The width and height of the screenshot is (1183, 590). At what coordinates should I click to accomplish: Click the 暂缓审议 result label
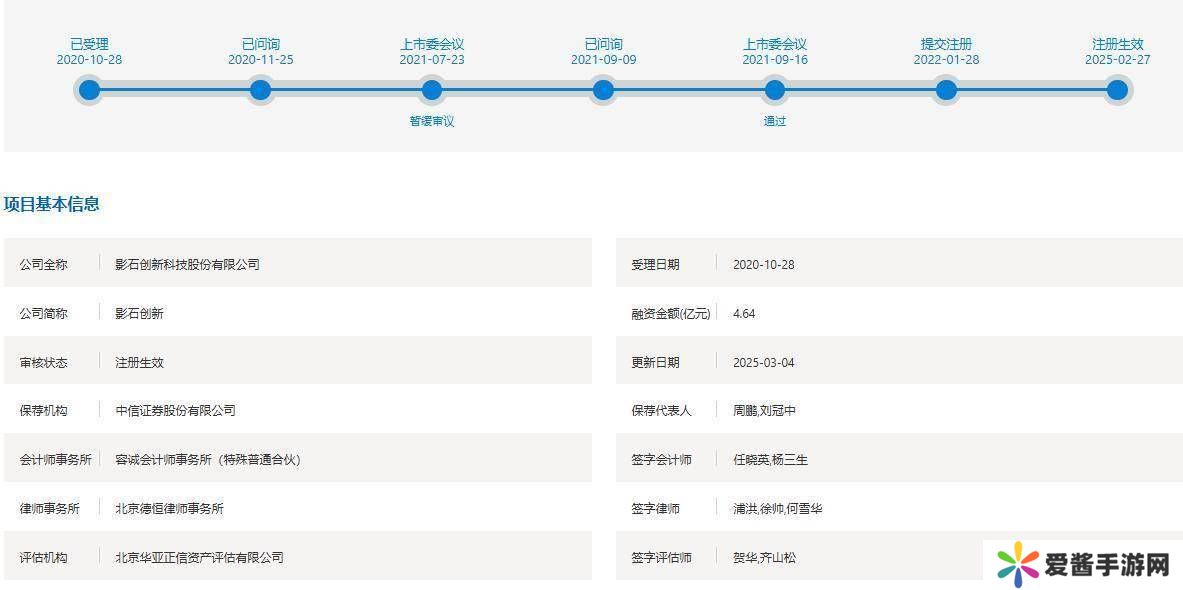click(x=432, y=121)
